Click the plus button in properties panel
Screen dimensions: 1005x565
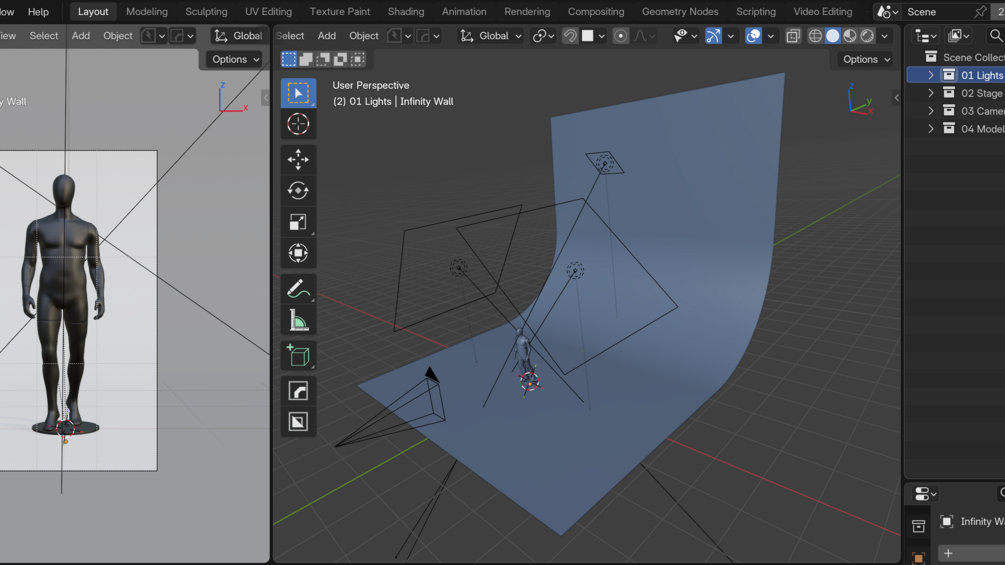[948, 553]
